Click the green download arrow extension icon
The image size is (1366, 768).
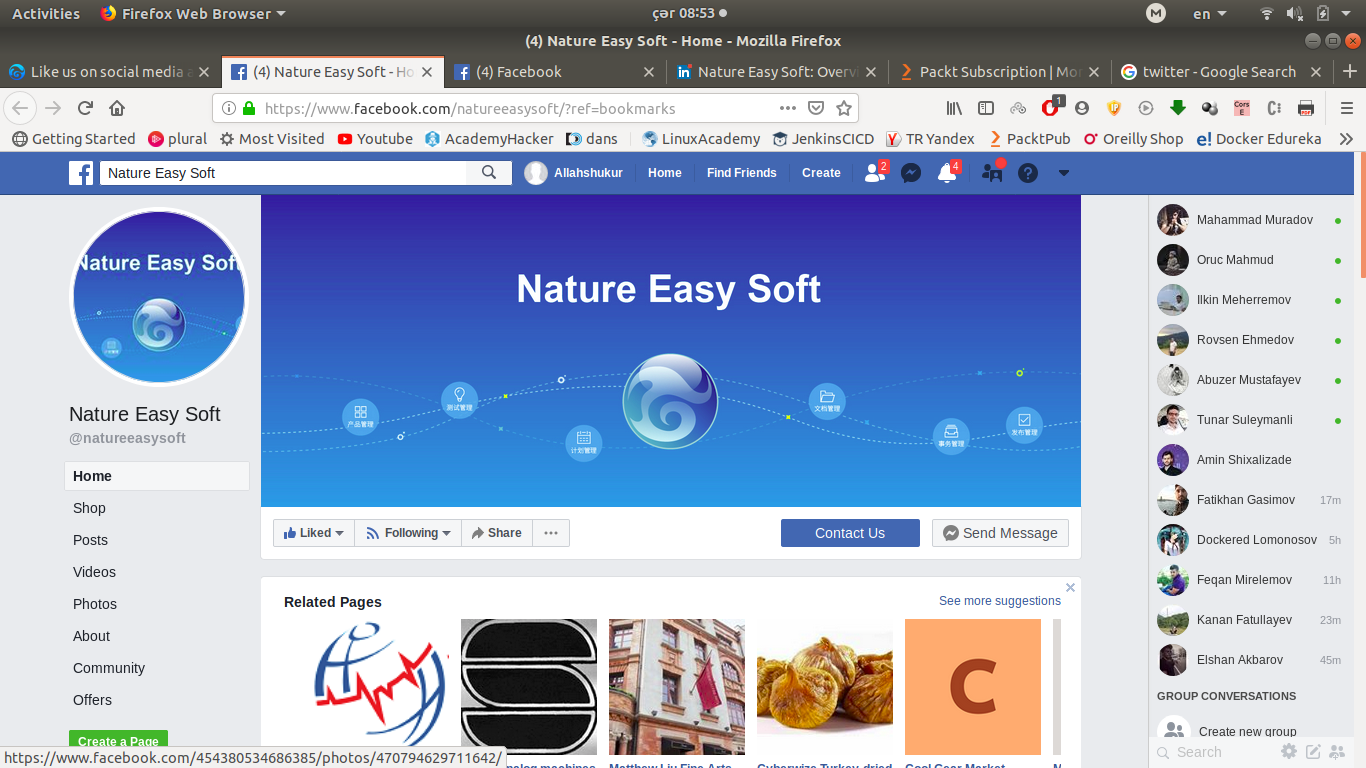1178,108
